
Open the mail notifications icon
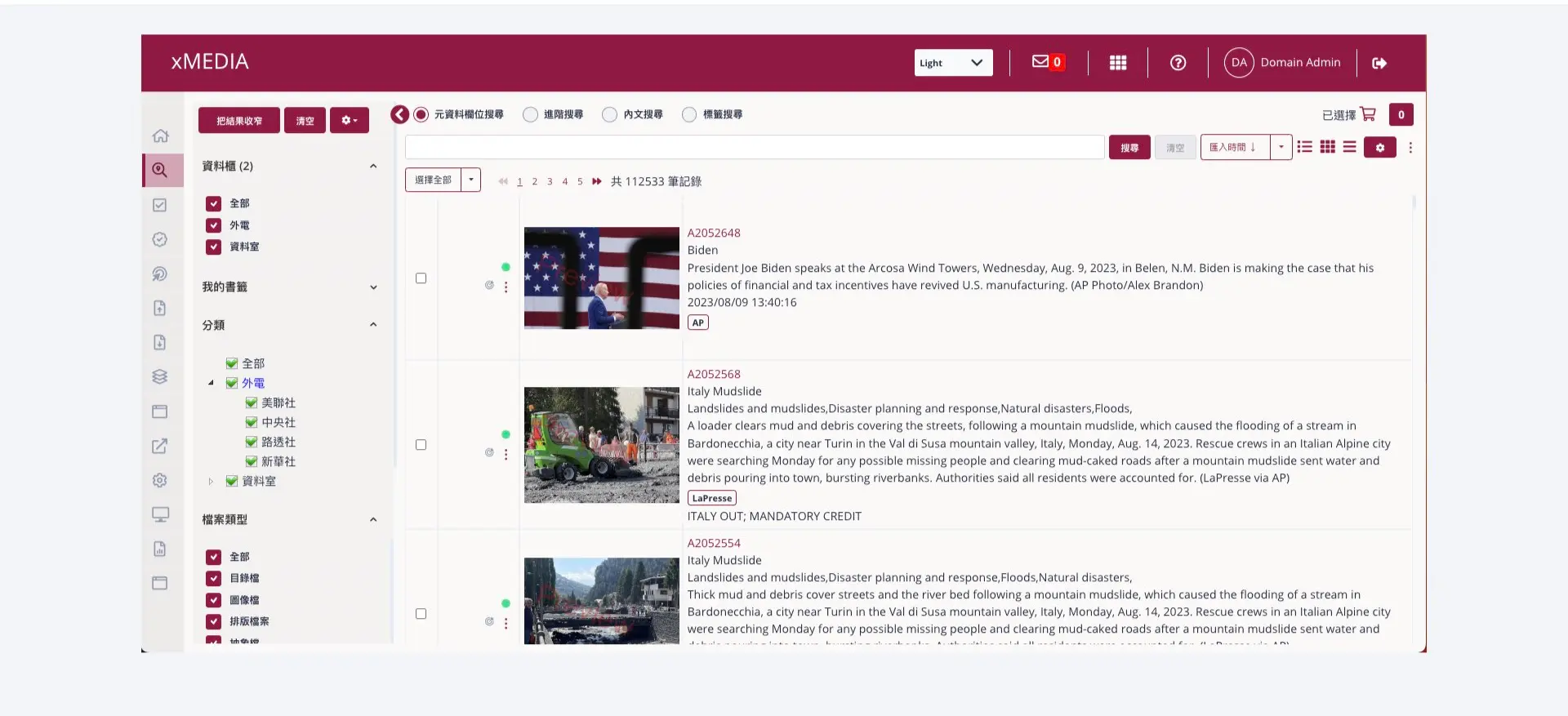click(1040, 62)
